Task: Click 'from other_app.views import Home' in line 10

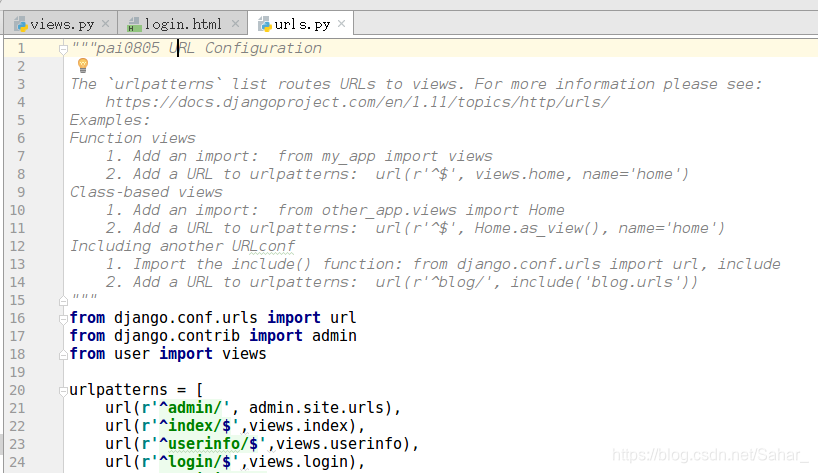Action: coord(421,210)
